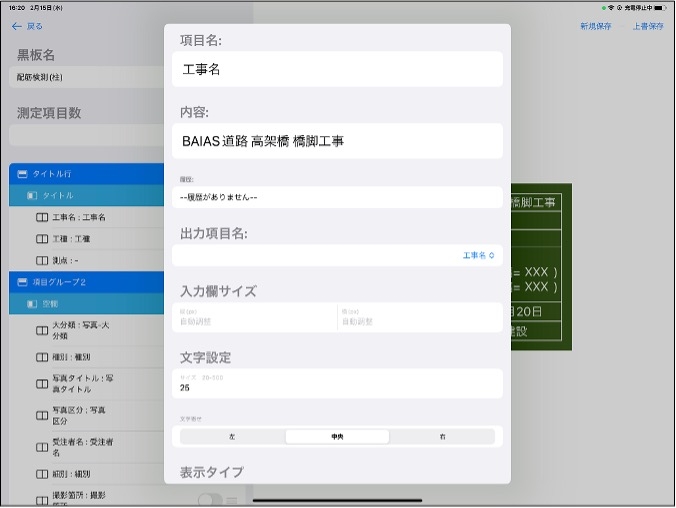Click the 項目グループ2 group row icon
Image resolution: width=676 pixels, height=508 pixels.
pos(22,282)
